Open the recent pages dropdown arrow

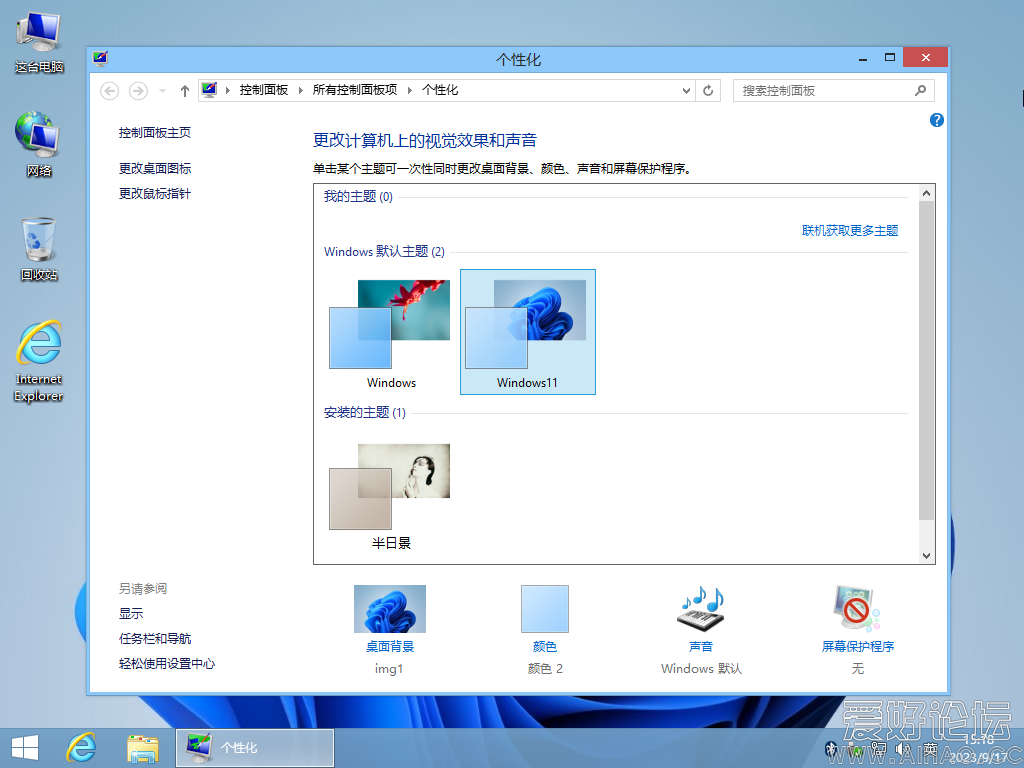[163, 90]
